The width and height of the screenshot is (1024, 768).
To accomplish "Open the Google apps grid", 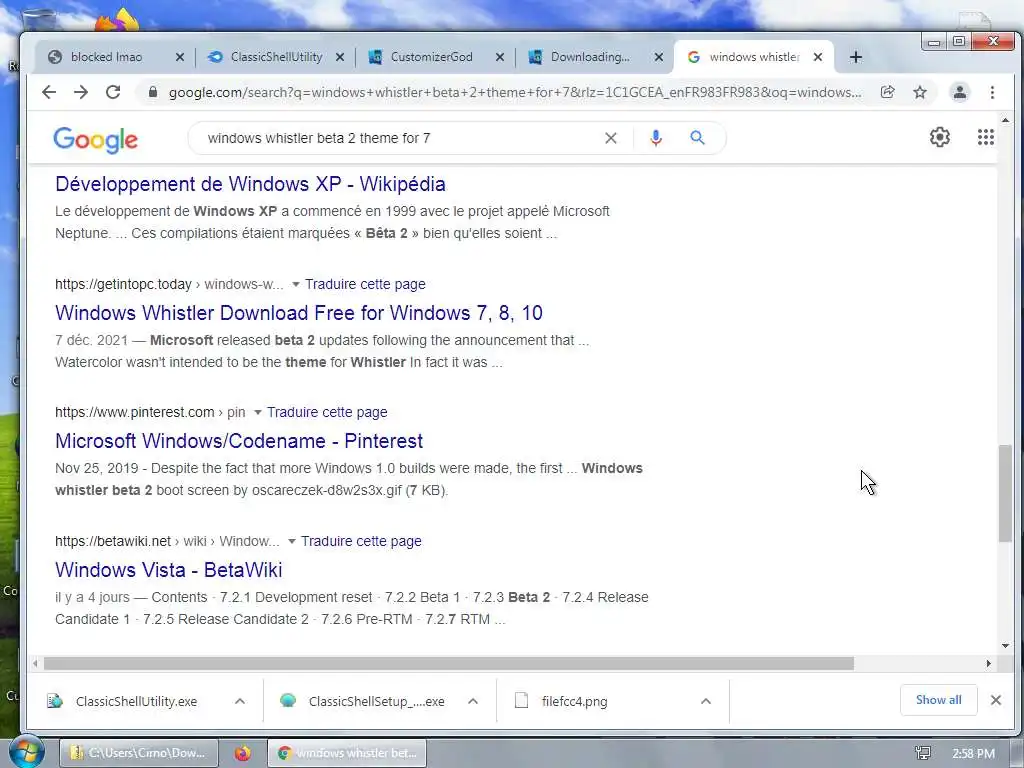I will tap(985, 137).
